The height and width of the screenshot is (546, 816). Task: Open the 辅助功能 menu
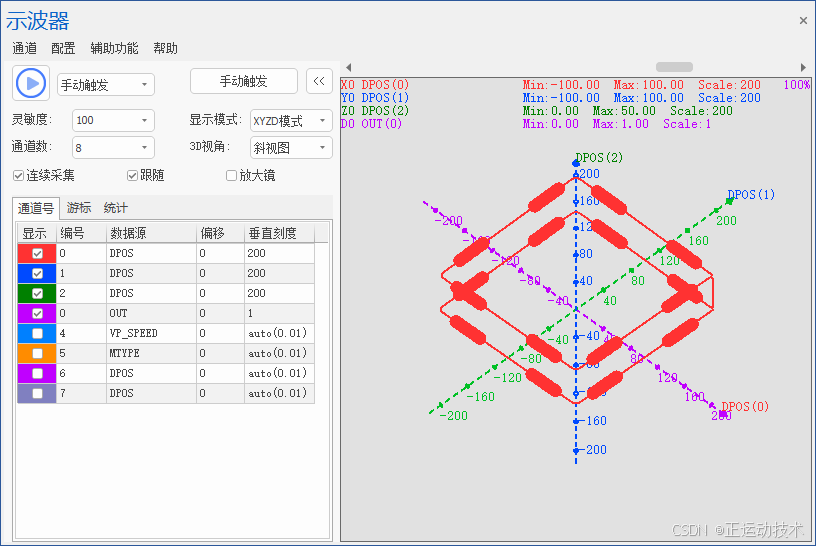114,48
